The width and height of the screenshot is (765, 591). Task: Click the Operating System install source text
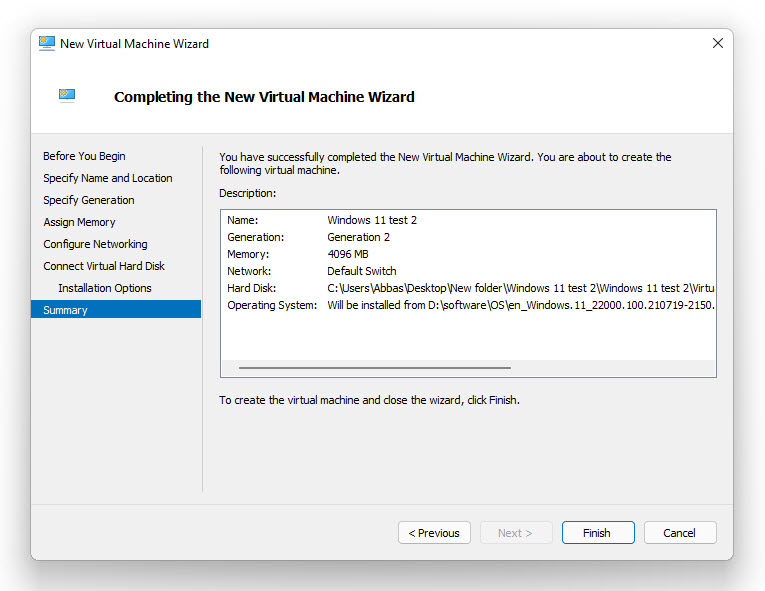point(521,306)
